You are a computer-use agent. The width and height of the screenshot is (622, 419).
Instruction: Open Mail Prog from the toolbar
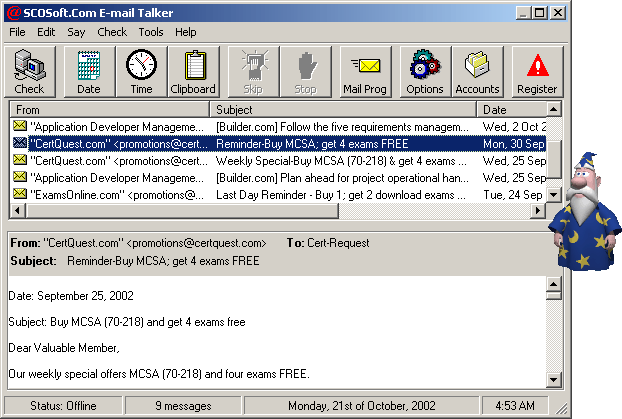point(365,72)
